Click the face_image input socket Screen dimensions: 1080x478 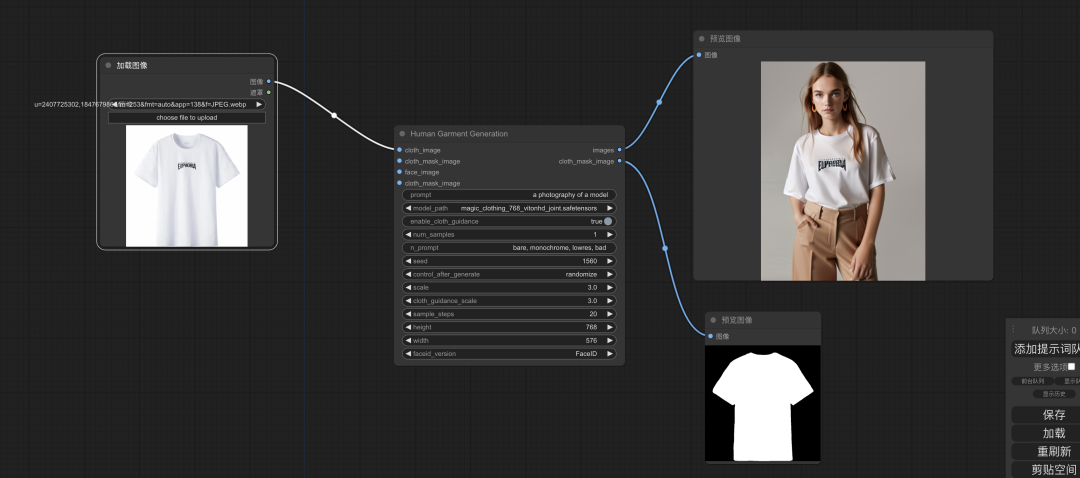coord(399,172)
